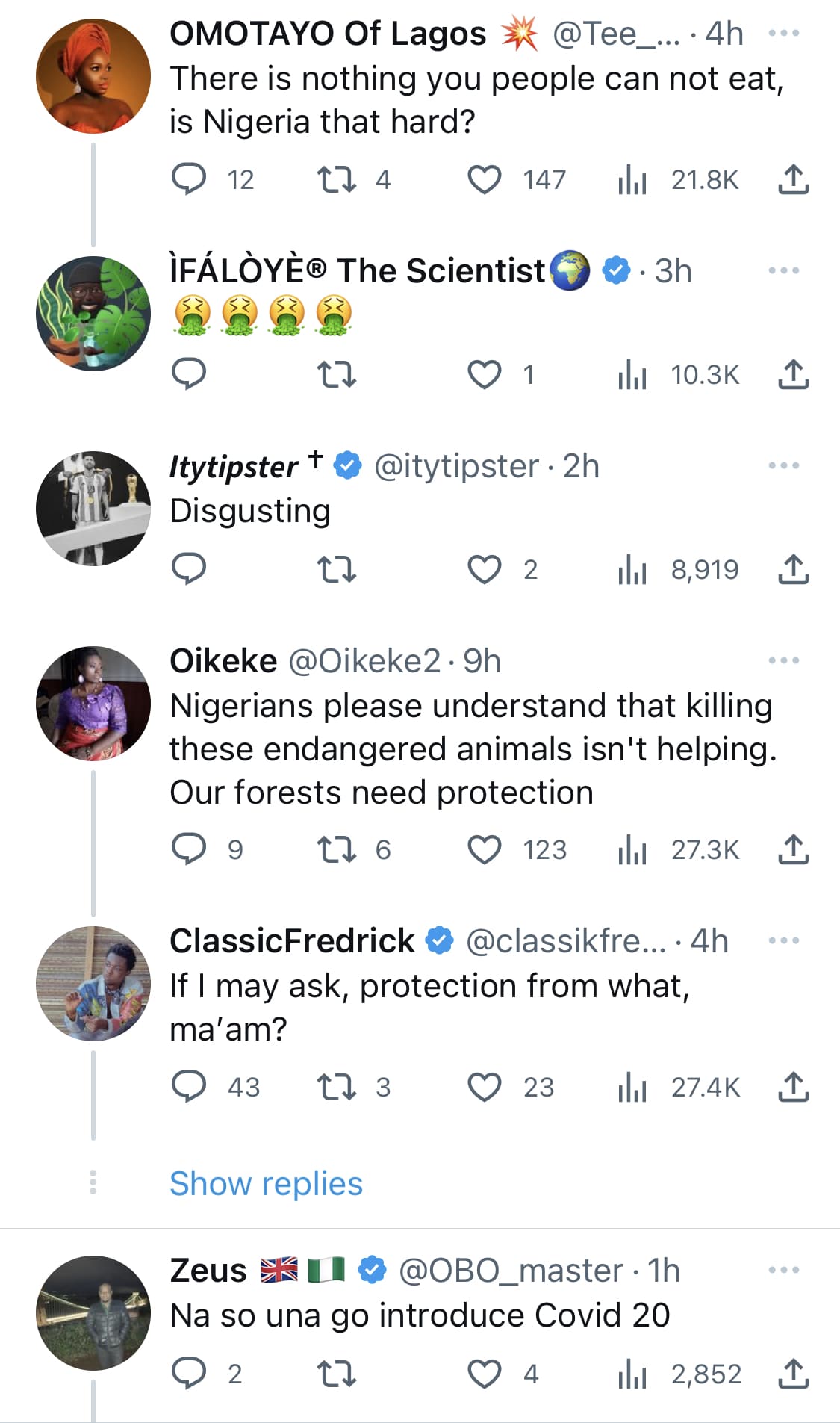
Task: Reply to Itytipster's "Disgusting" tweet
Action: point(189,569)
